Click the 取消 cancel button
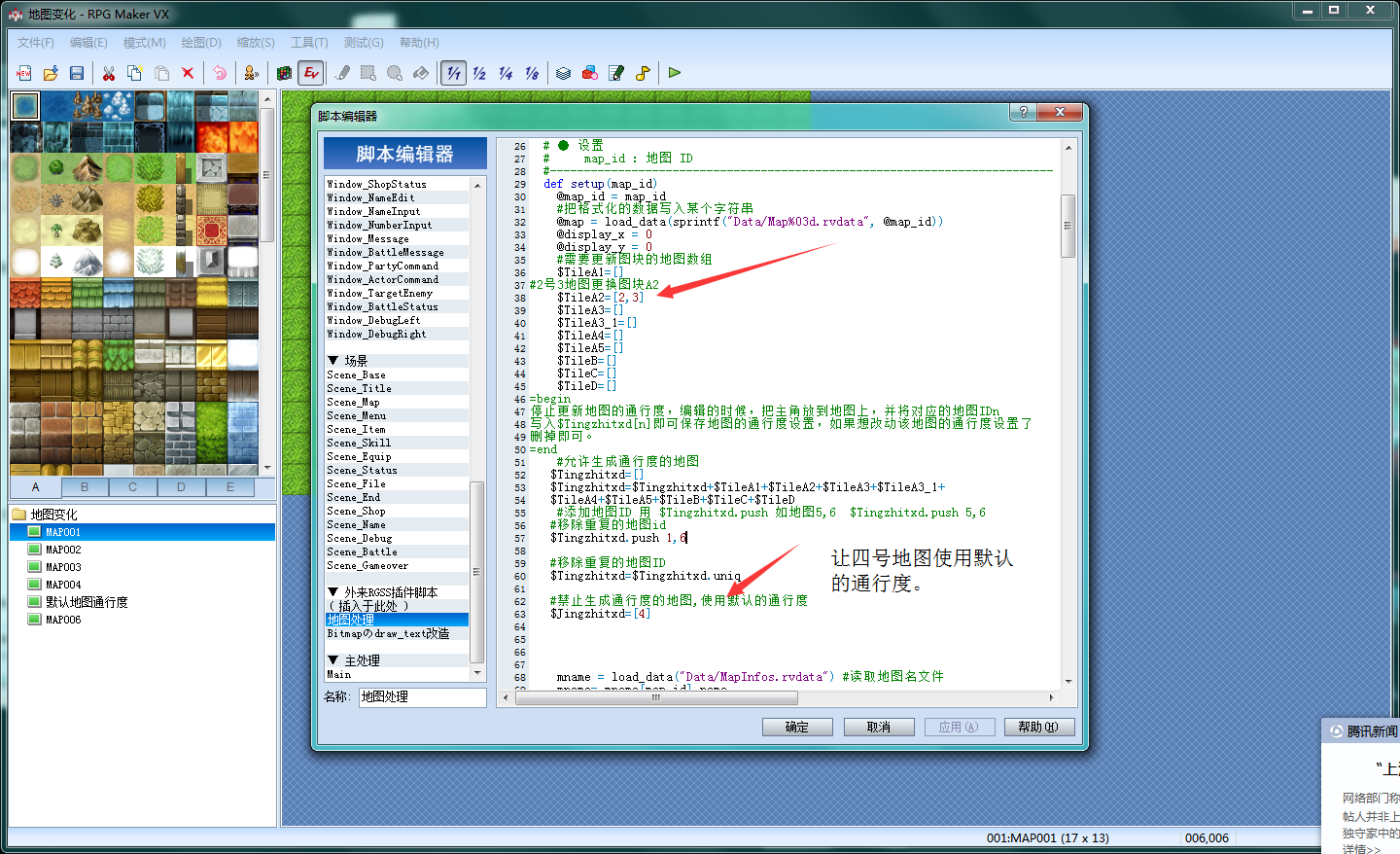Screen dimensions: 1400x854 coord(879,727)
